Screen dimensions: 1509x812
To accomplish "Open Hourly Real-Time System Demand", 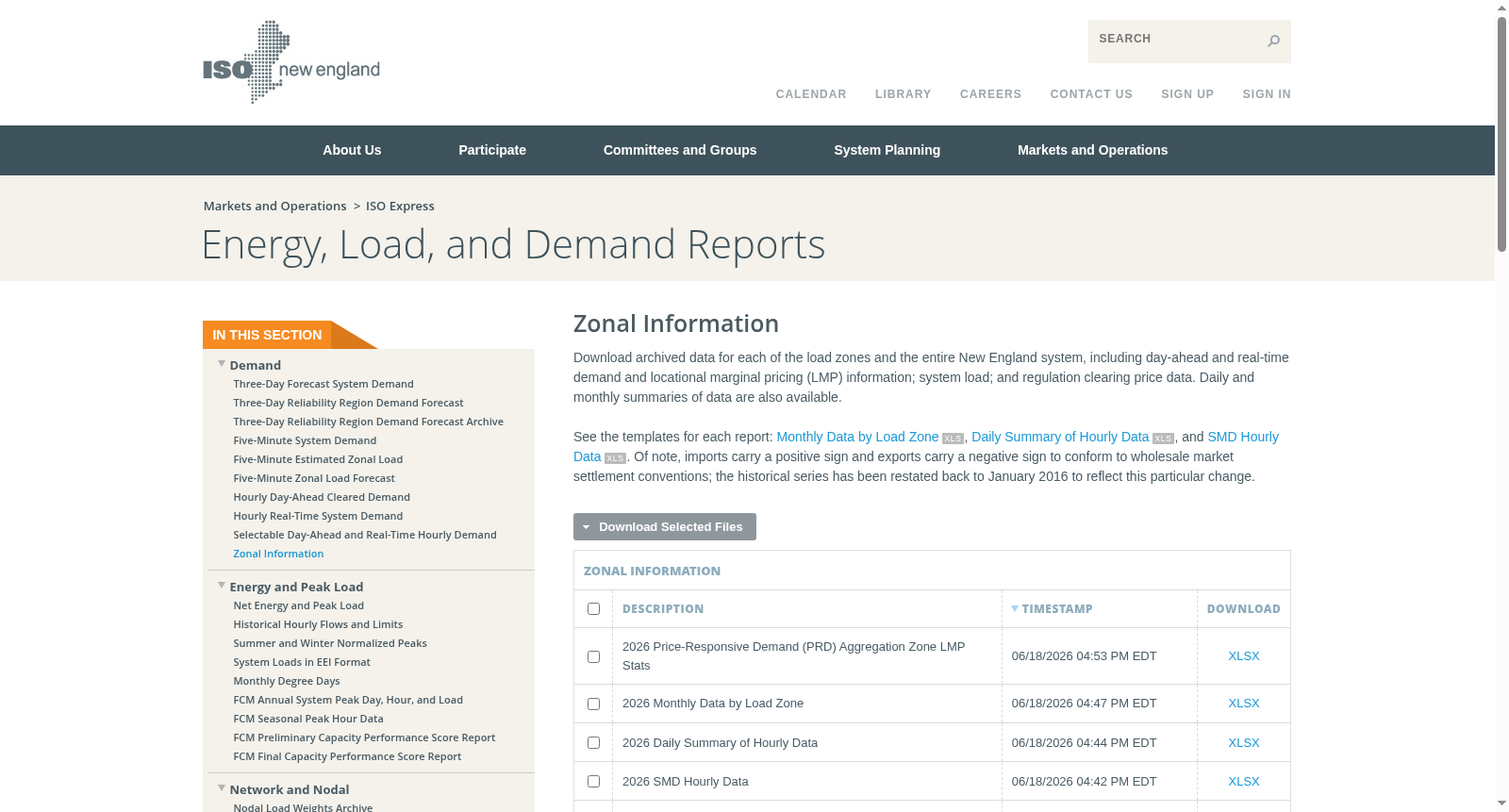I will coord(318,516).
